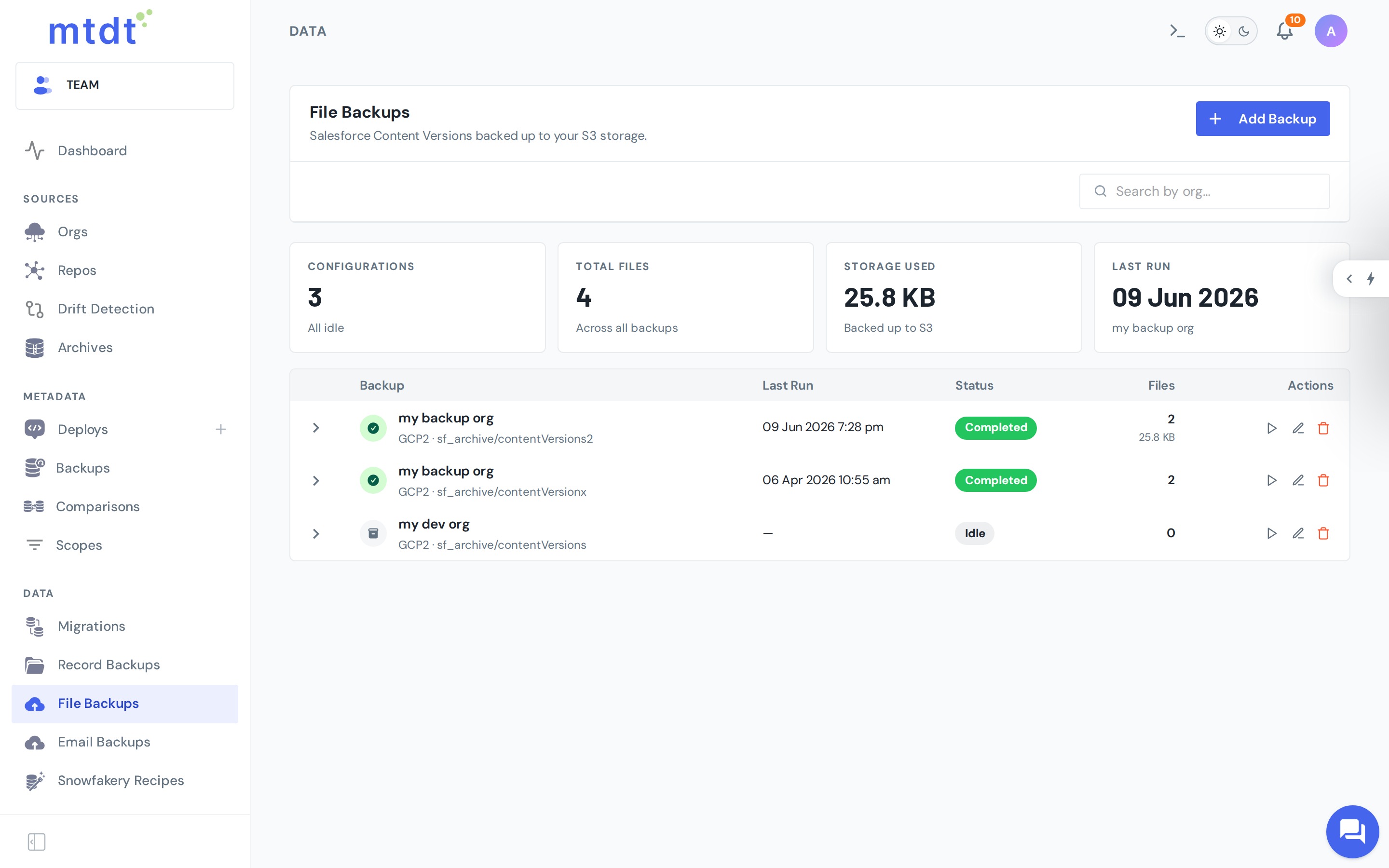Select File Backups in sidebar

(124, 704)
